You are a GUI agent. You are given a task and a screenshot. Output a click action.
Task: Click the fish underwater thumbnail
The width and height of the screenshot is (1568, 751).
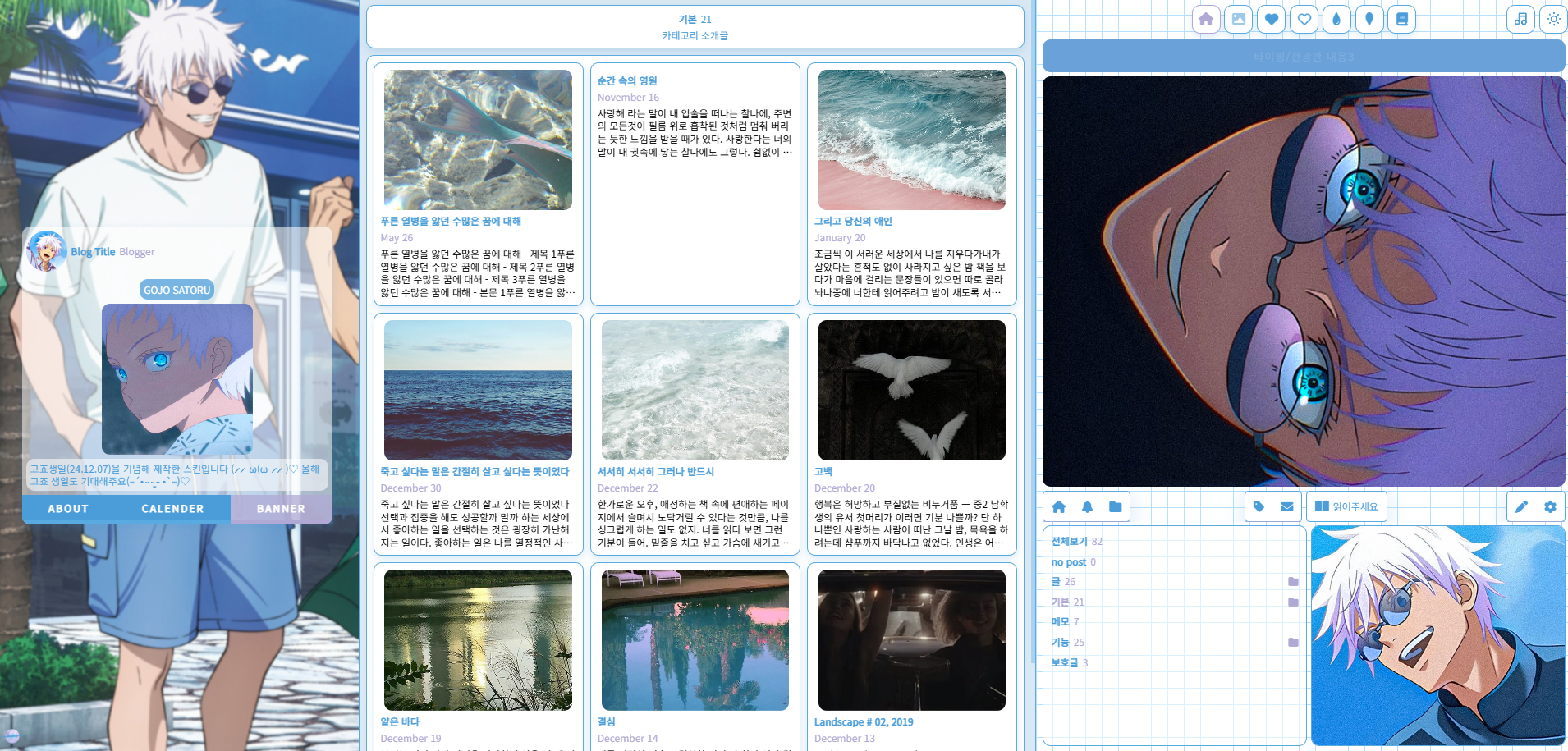pyautogui.click(x=478, y=140)
